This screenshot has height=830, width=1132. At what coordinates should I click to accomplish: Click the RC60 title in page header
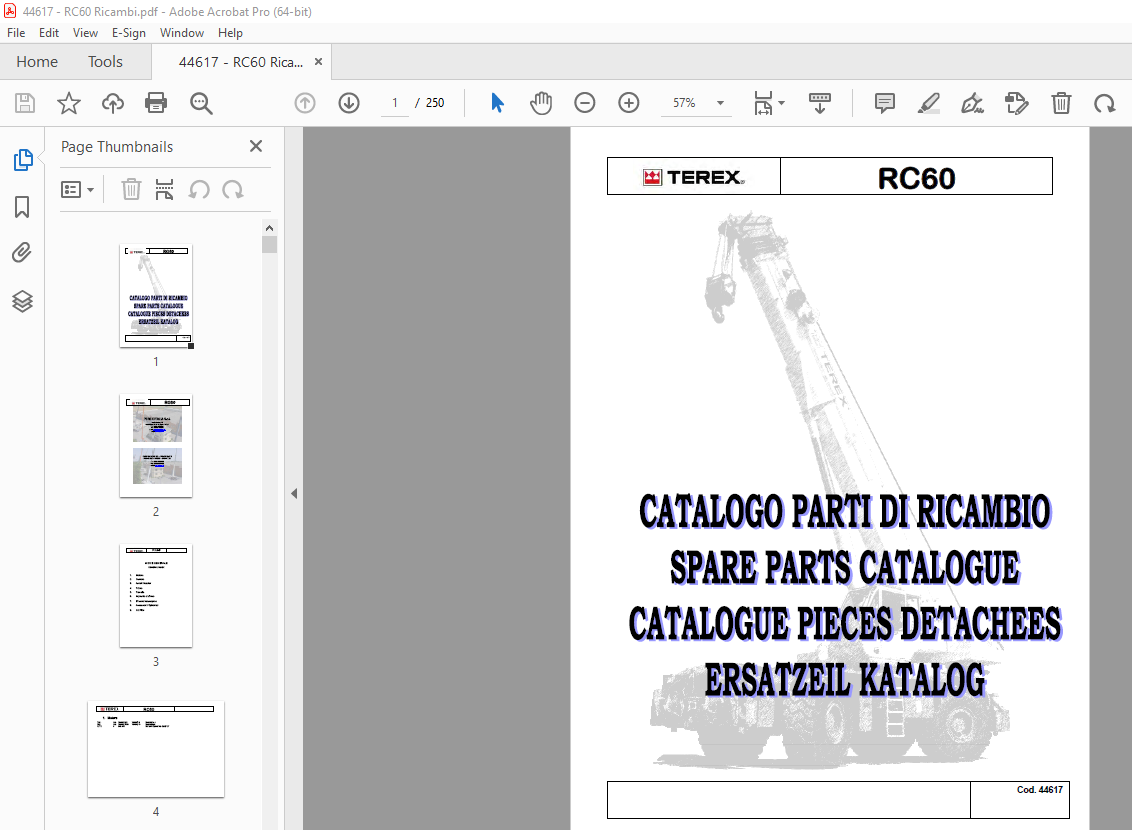[916, 178]
